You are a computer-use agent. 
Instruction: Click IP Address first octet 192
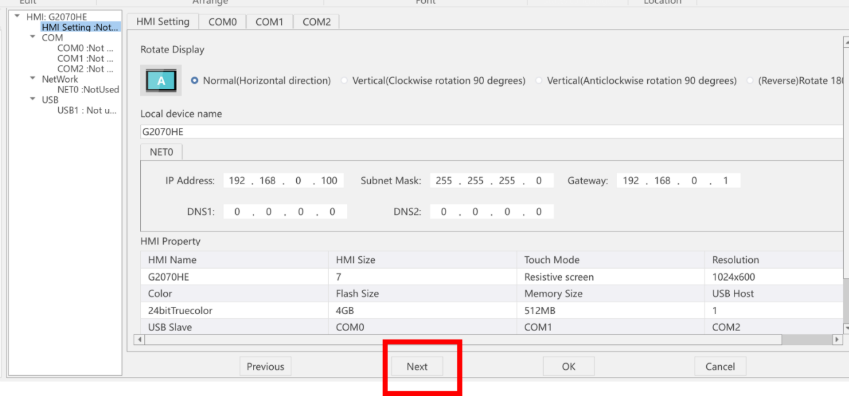click(x=237, y=181)
